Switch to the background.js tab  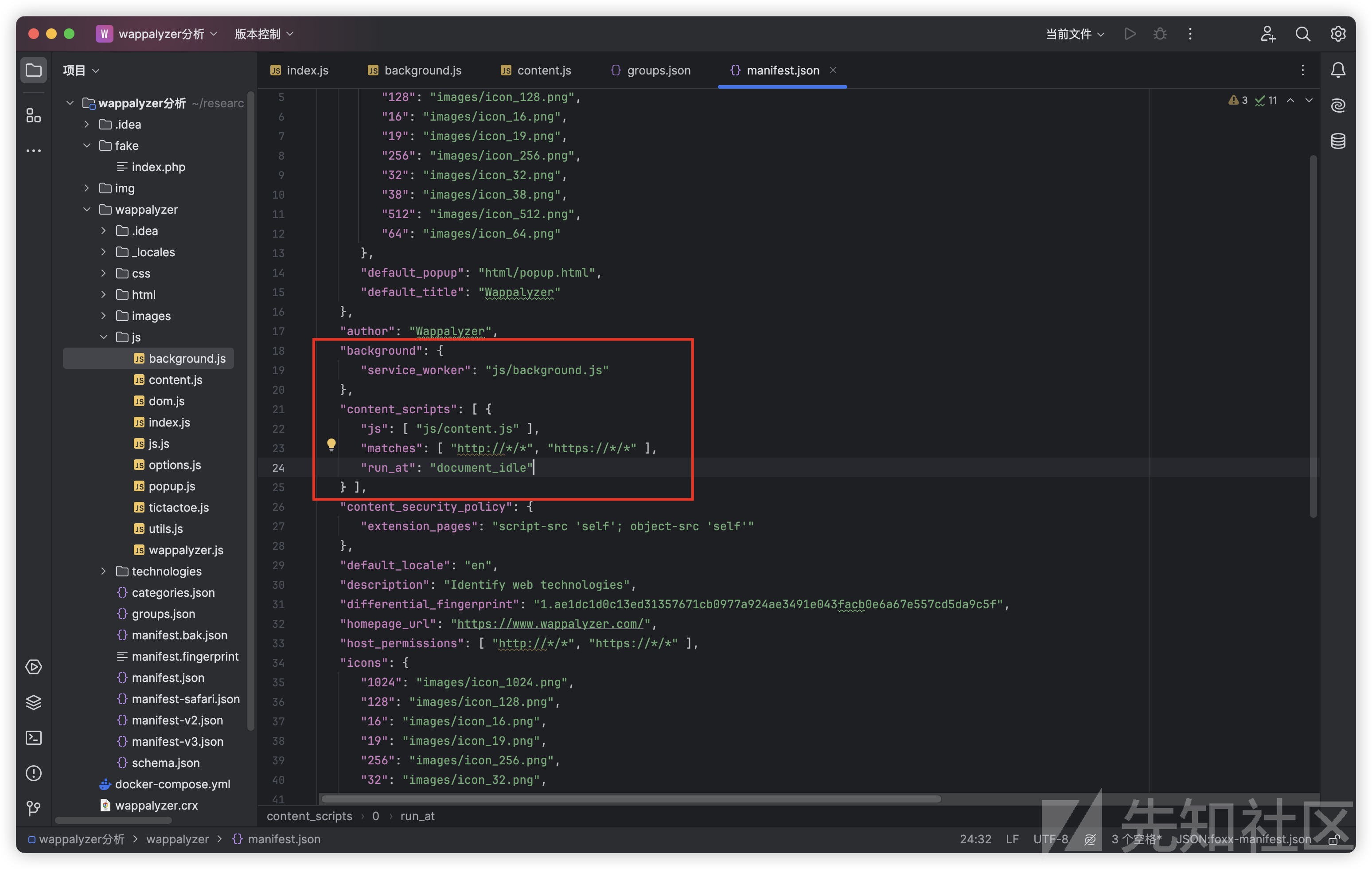[414, 70]
